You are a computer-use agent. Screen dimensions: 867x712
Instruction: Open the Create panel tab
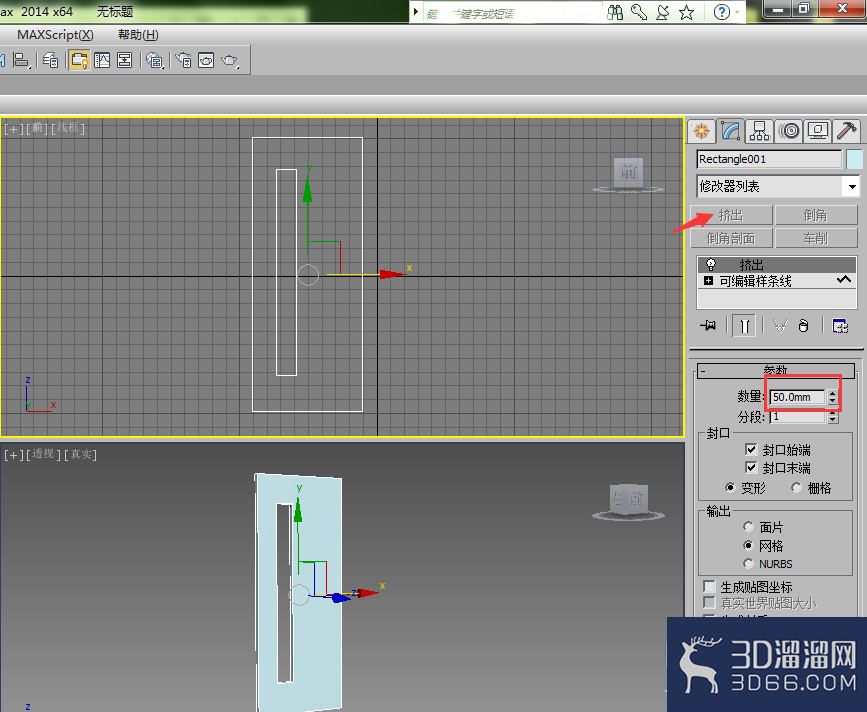701,131
